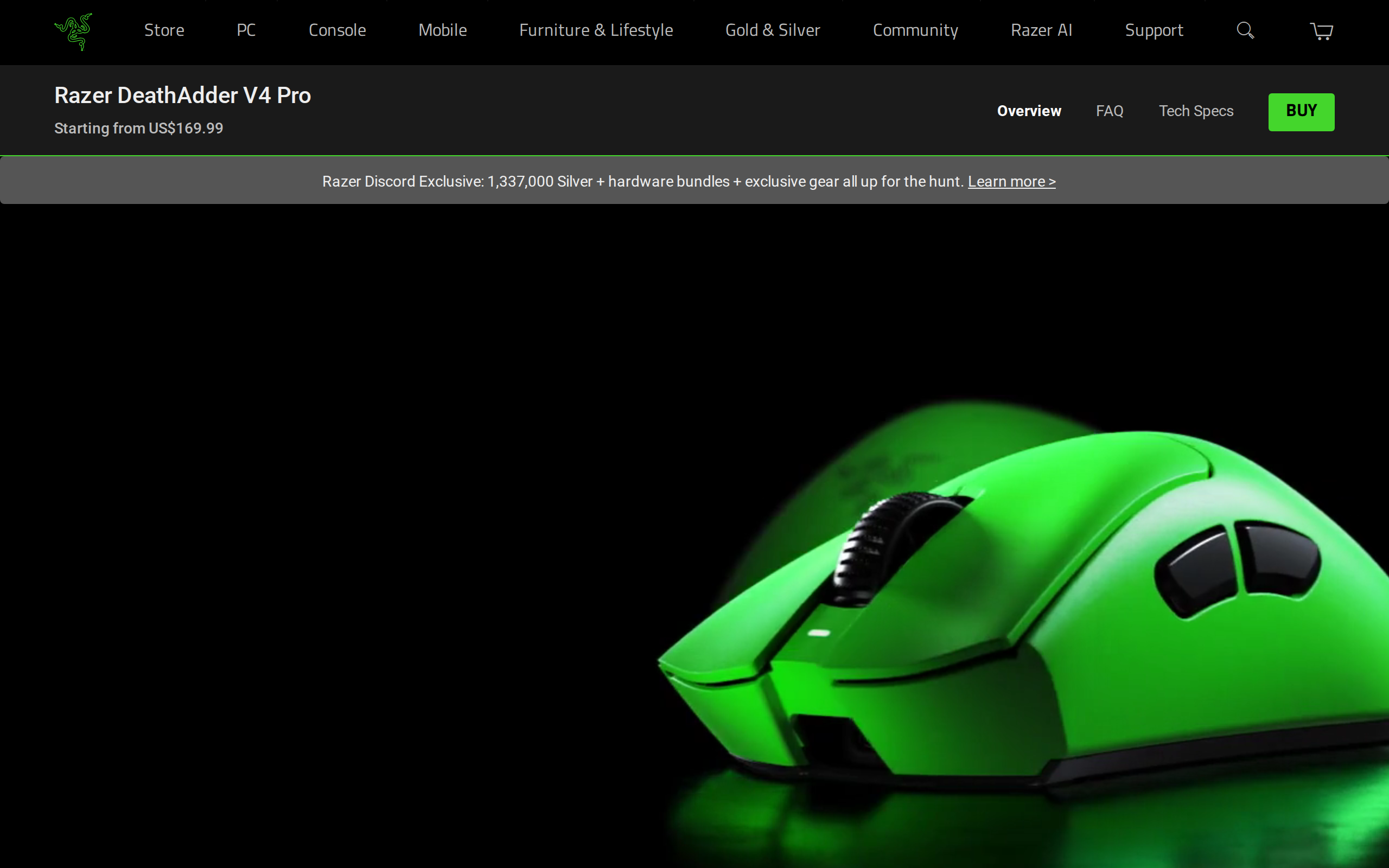Open the Store menu
The width and height of the screenshot is (1389, 868).
[164, 30]
